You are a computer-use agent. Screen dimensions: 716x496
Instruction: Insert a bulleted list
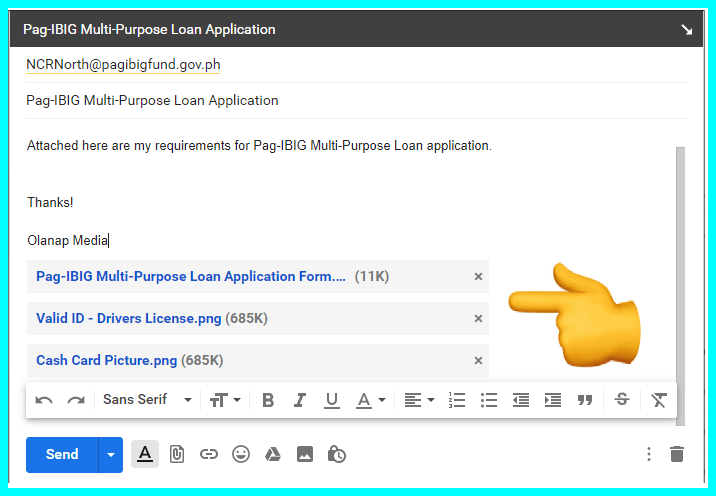pyautogui.click(x=489, y=400)
